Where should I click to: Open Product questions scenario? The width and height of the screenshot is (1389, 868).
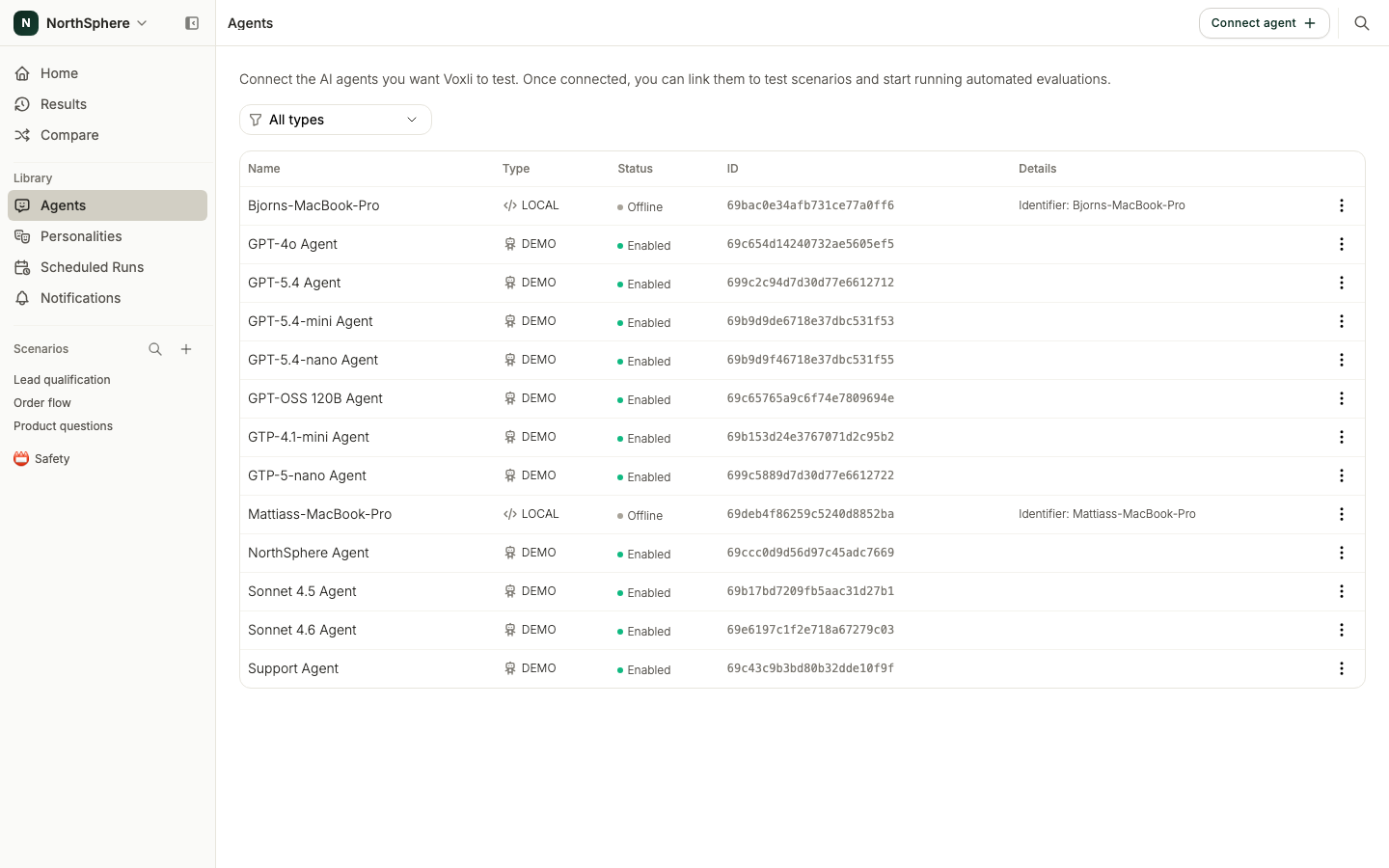click(63, 426)
